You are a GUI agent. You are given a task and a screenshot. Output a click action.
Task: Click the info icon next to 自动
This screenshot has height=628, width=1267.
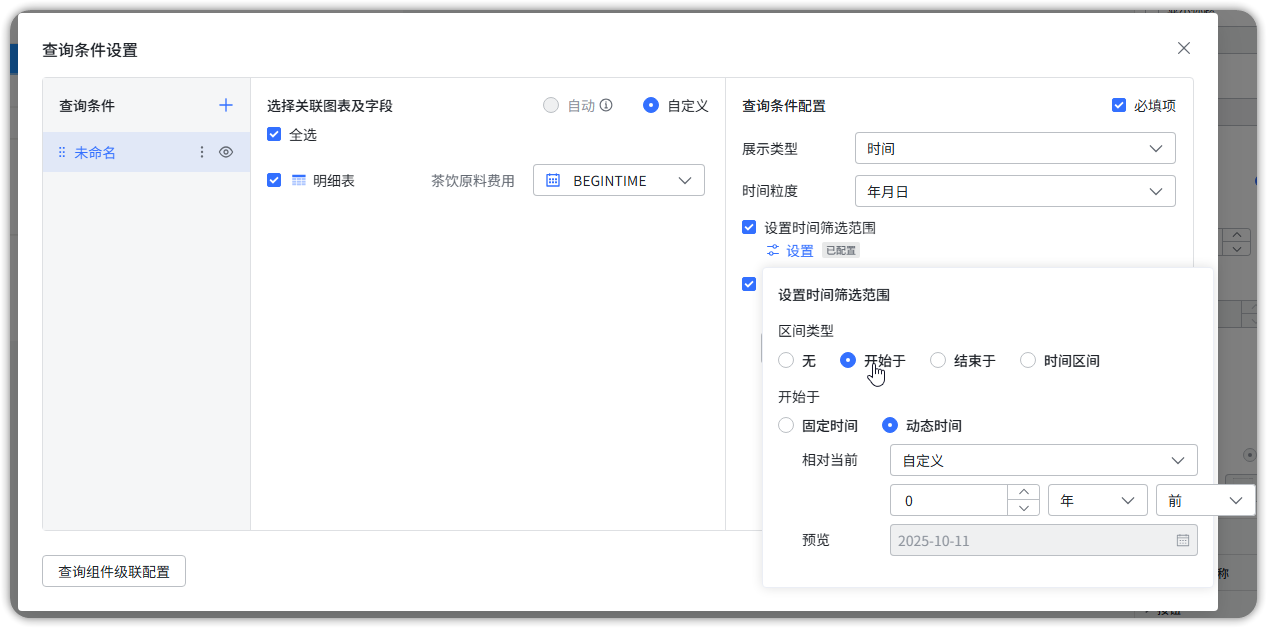(606, 105)
